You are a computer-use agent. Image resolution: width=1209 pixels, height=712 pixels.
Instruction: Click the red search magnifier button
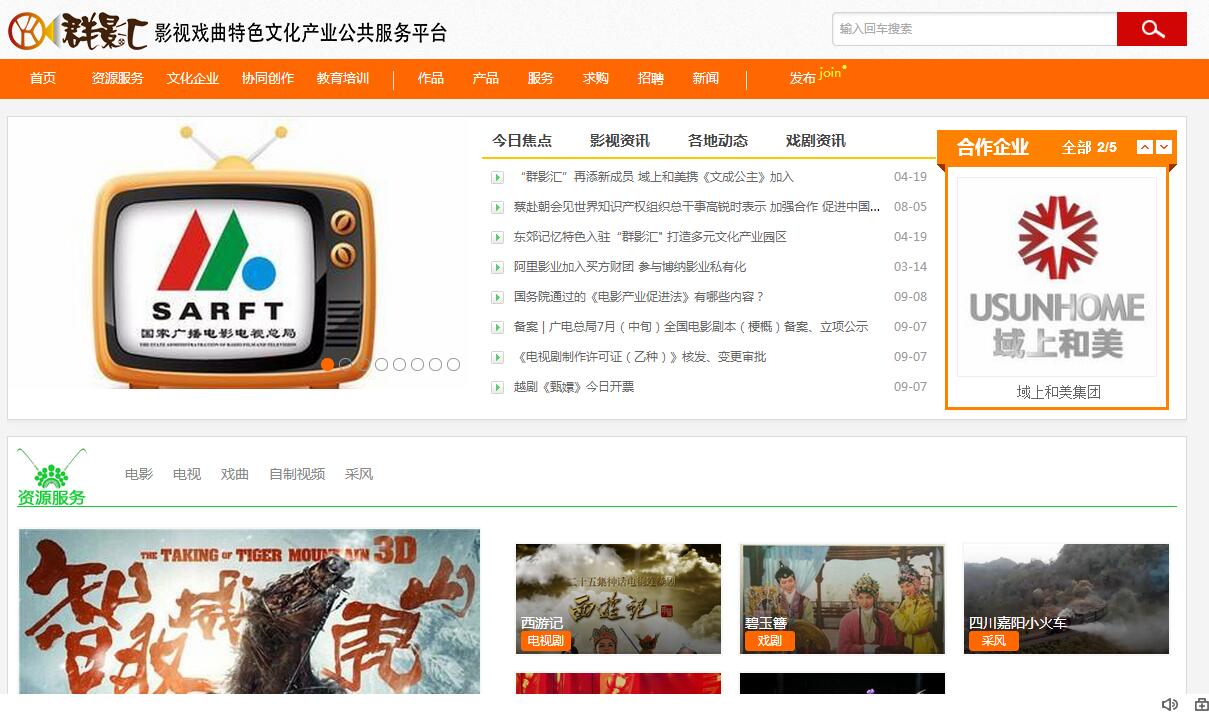coord(1151,29)
